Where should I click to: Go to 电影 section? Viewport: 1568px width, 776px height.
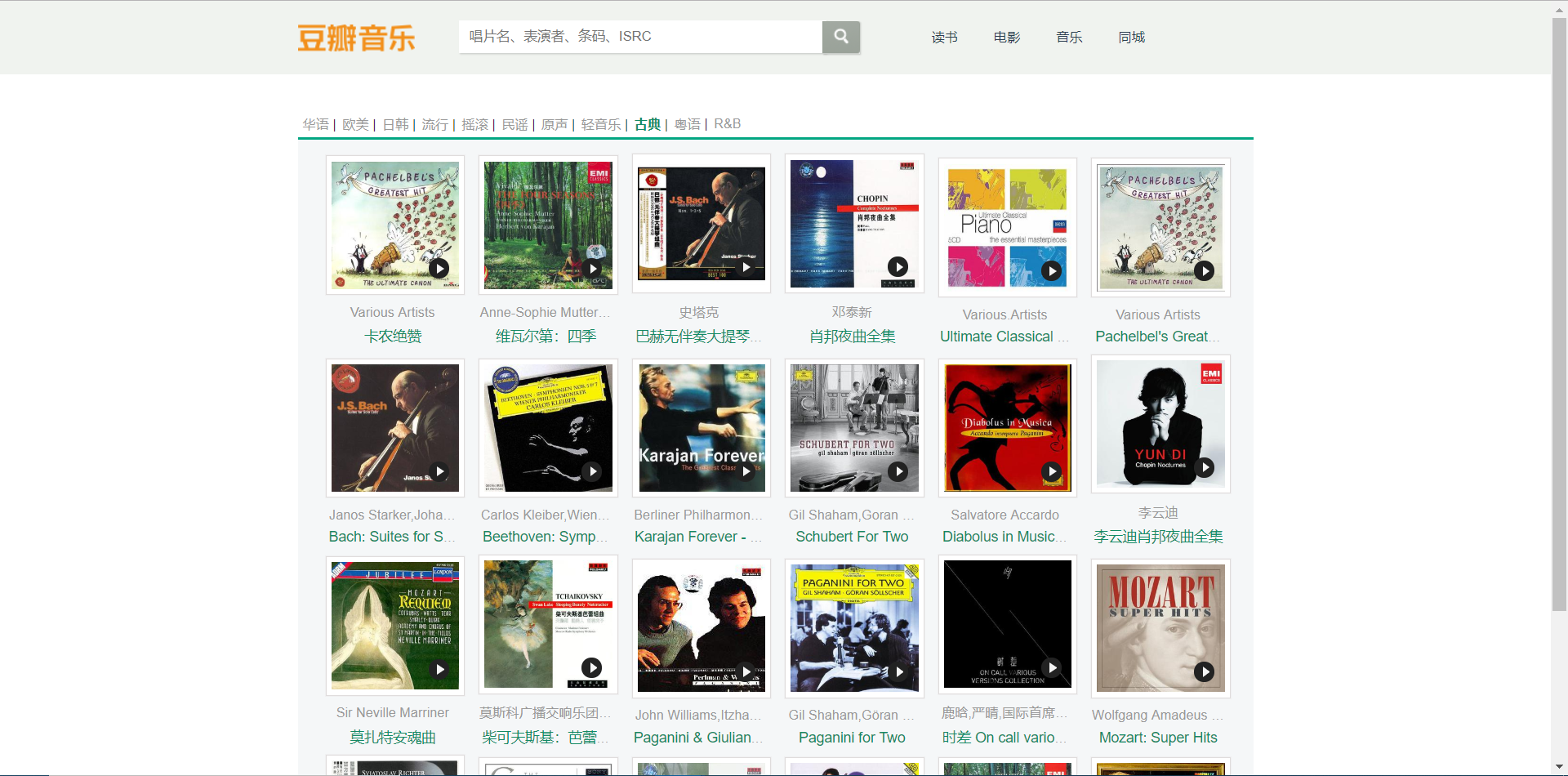pos(1007,38)
